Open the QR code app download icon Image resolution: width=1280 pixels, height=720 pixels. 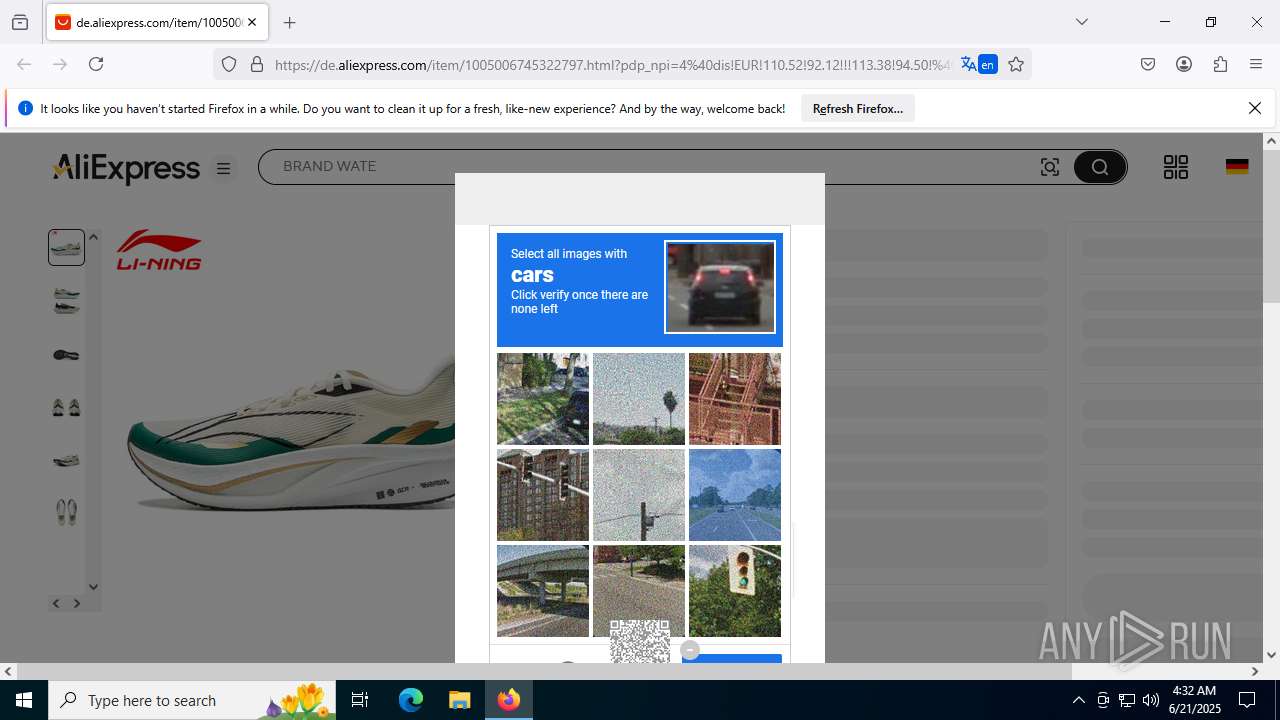(x=1176, y=167)
